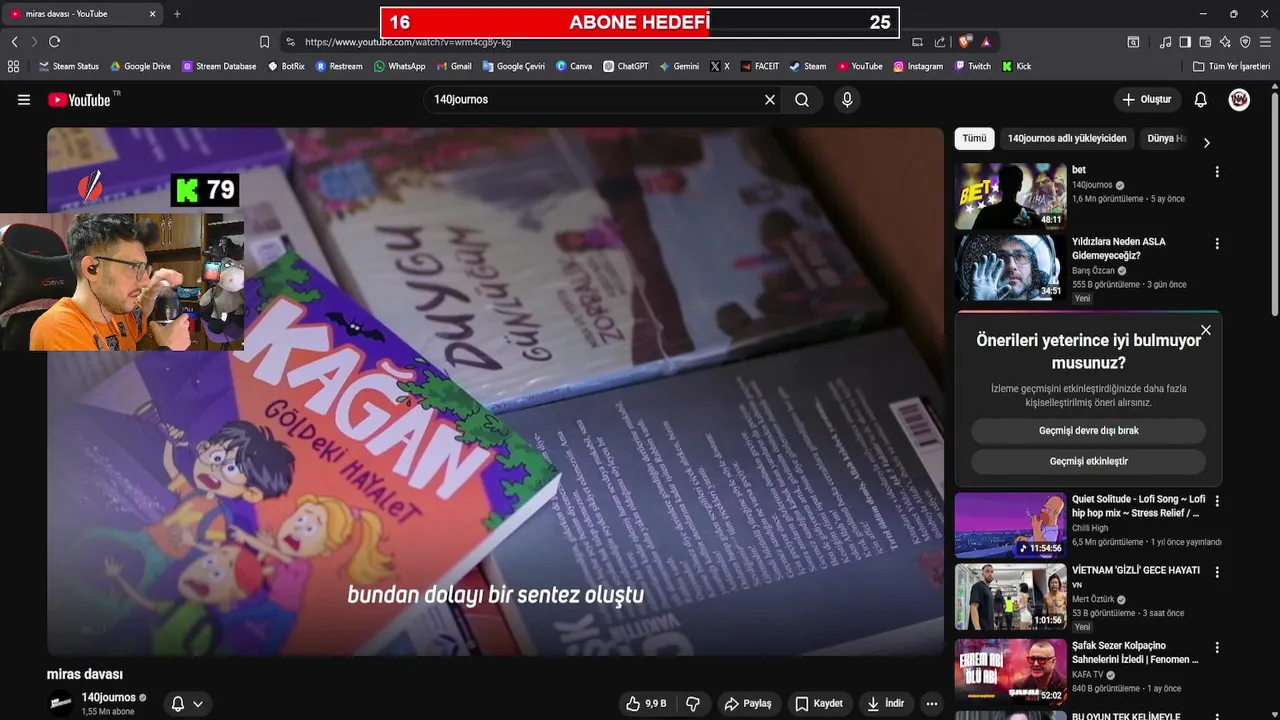The image size is (1280, 720).
Task: Open 'Yıldızlara Neden ASLA Gidemeyeceğiz?' video title
Action: coord(1118,249)
